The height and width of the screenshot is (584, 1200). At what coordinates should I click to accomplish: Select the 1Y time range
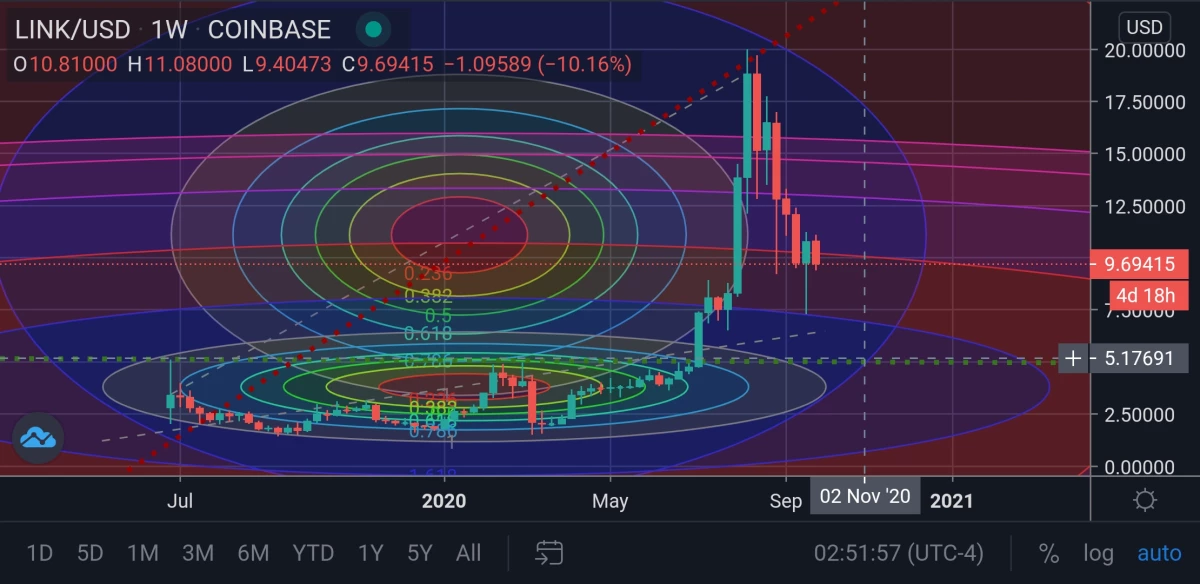tap(370, 553)
